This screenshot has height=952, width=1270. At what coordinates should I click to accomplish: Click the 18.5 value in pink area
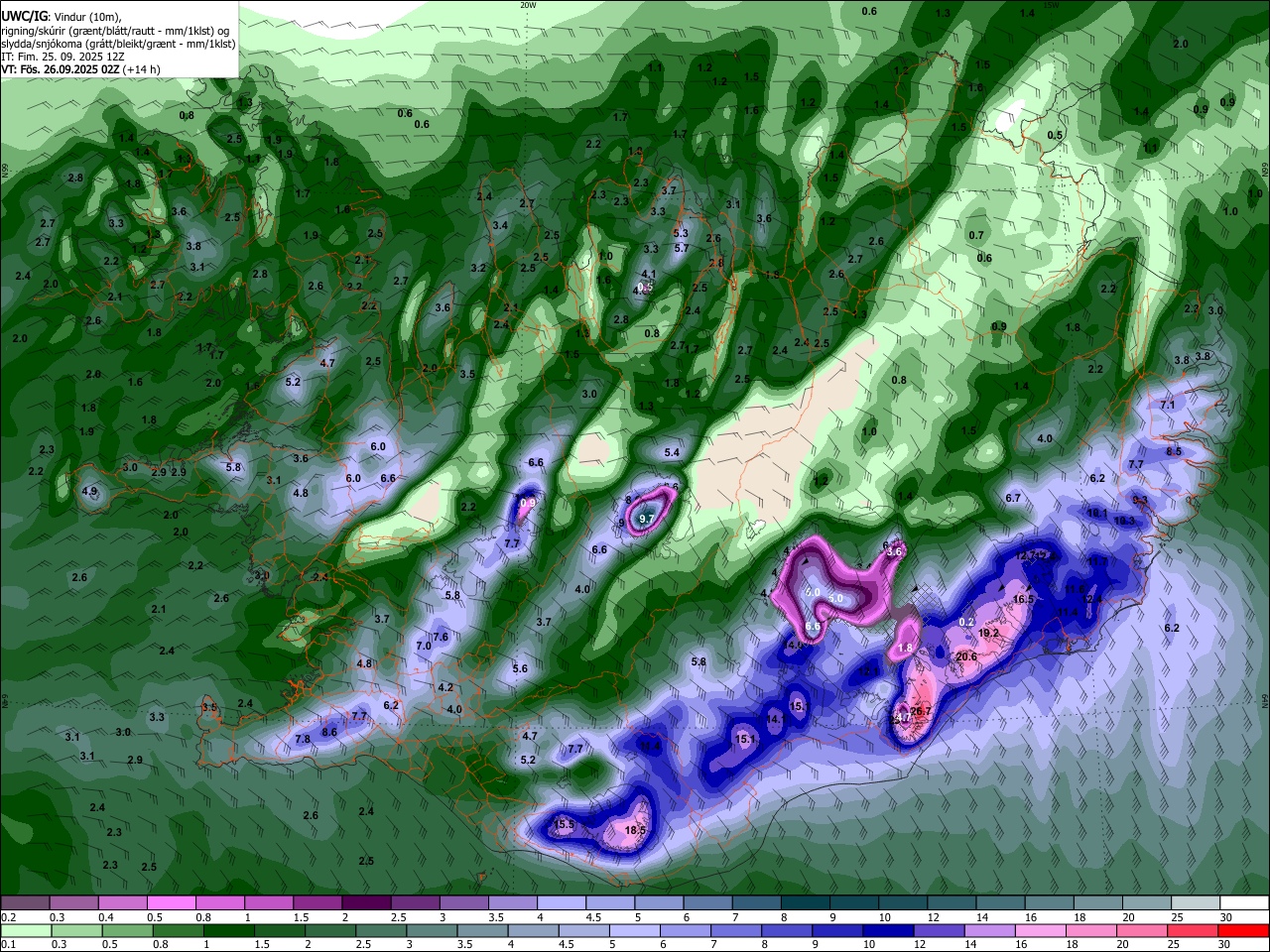tap(636, 830)
